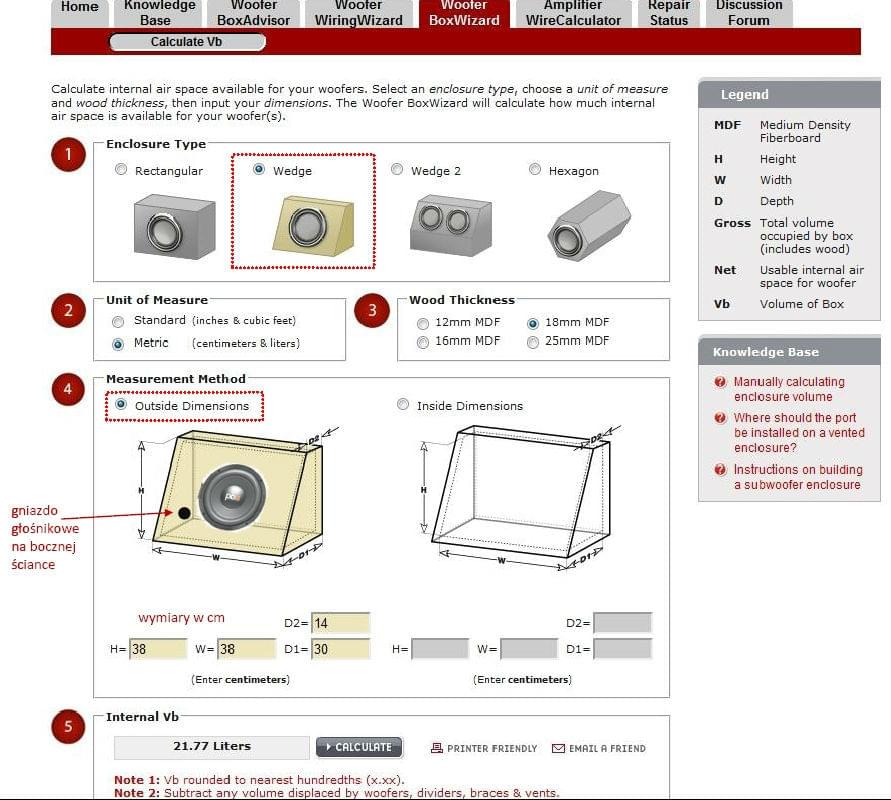Image resolution: width=891 pixels, height=800 pixels.
Task: Click the Rectangular enclosure box image
Action: [174, 227]
